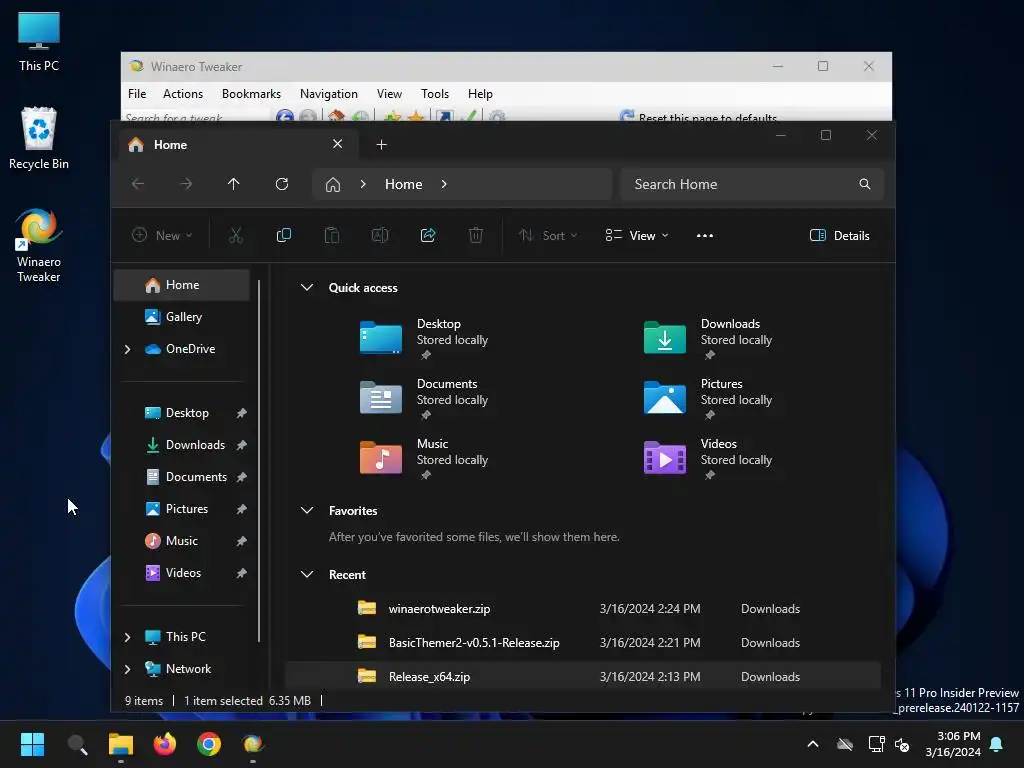Screen dimensions: 1024x768
Task: Go up one folder level
Action: tap(234, 184)
